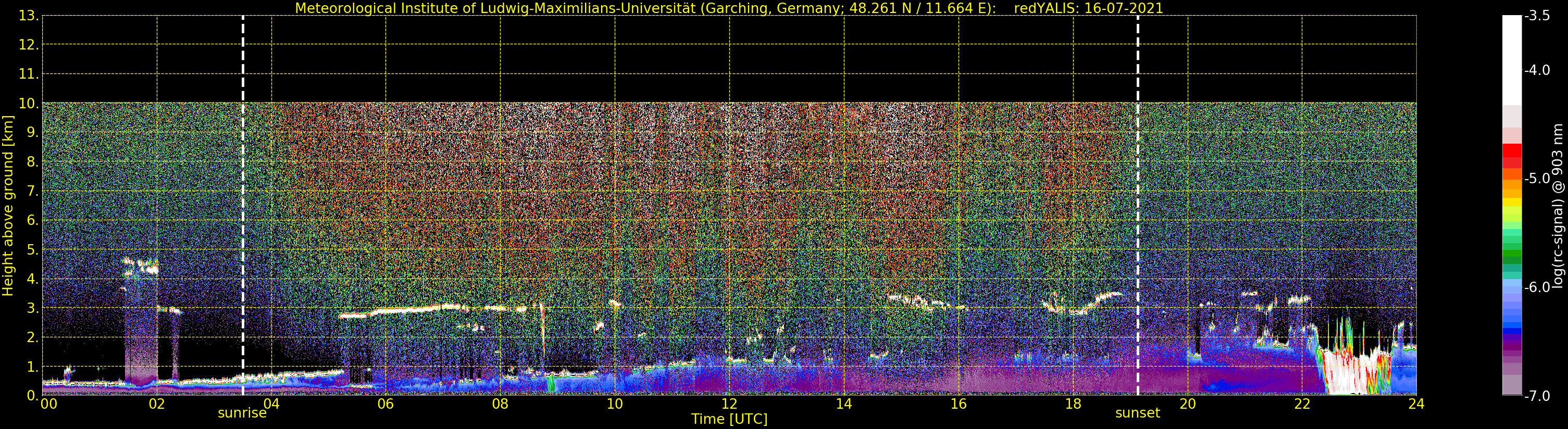Select the '0.' tick on the height axis
1568x429 pixels.
point(33,396)
